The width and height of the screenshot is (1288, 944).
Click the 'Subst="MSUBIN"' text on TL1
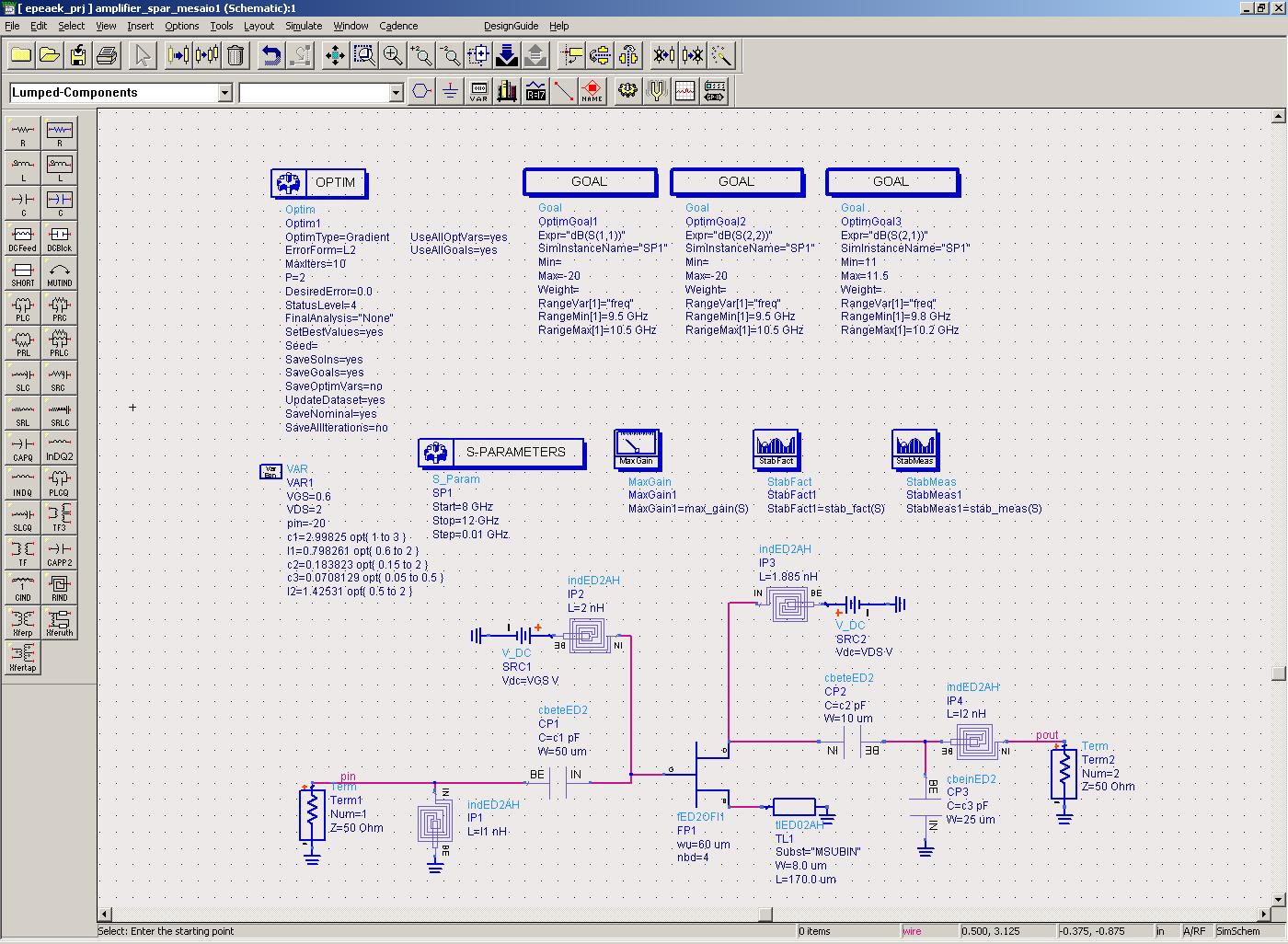tap(818, 852)
